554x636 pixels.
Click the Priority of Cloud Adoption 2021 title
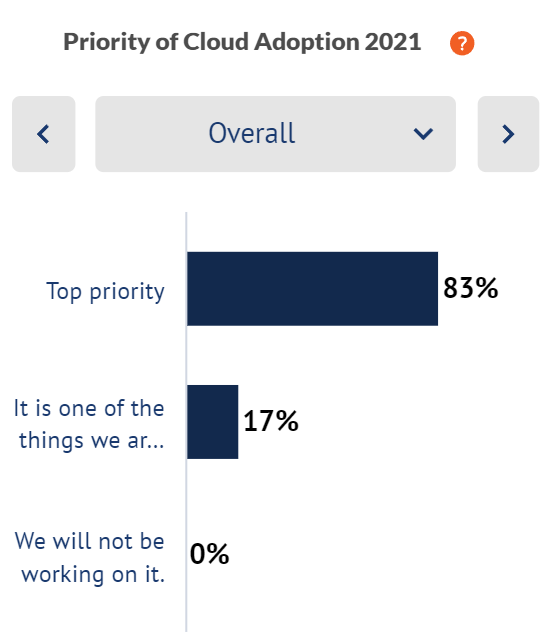click(242, 42)
